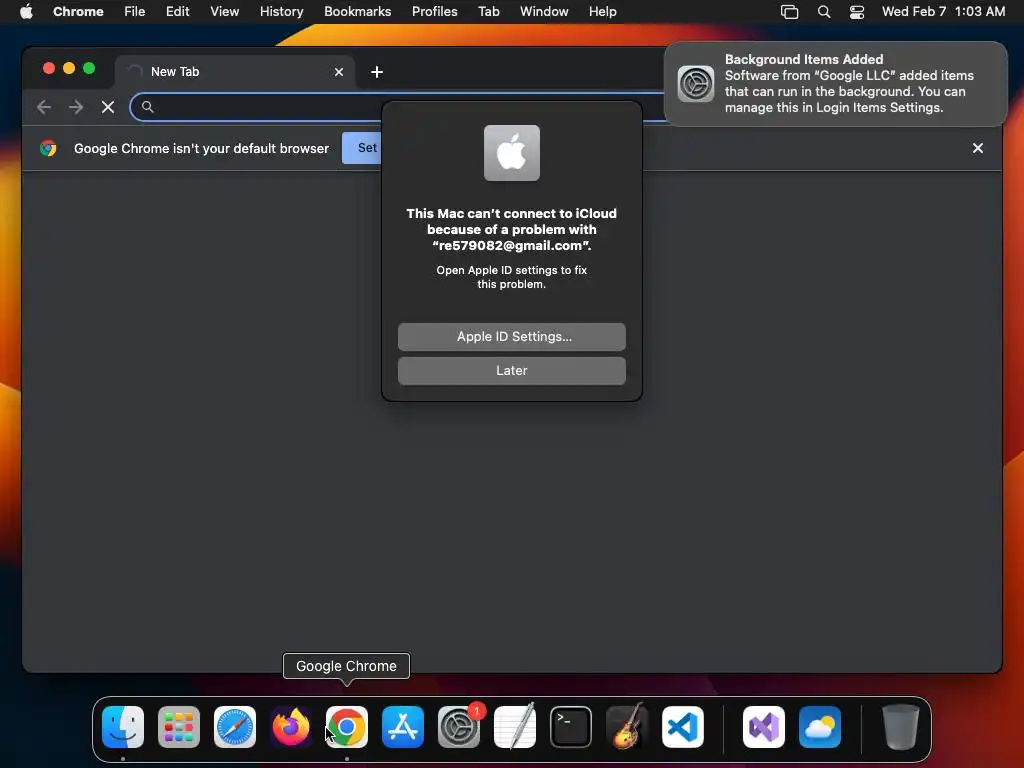Open Spotlight search in menu bar
Screen dimensions: 1024x768
point(824,12)
